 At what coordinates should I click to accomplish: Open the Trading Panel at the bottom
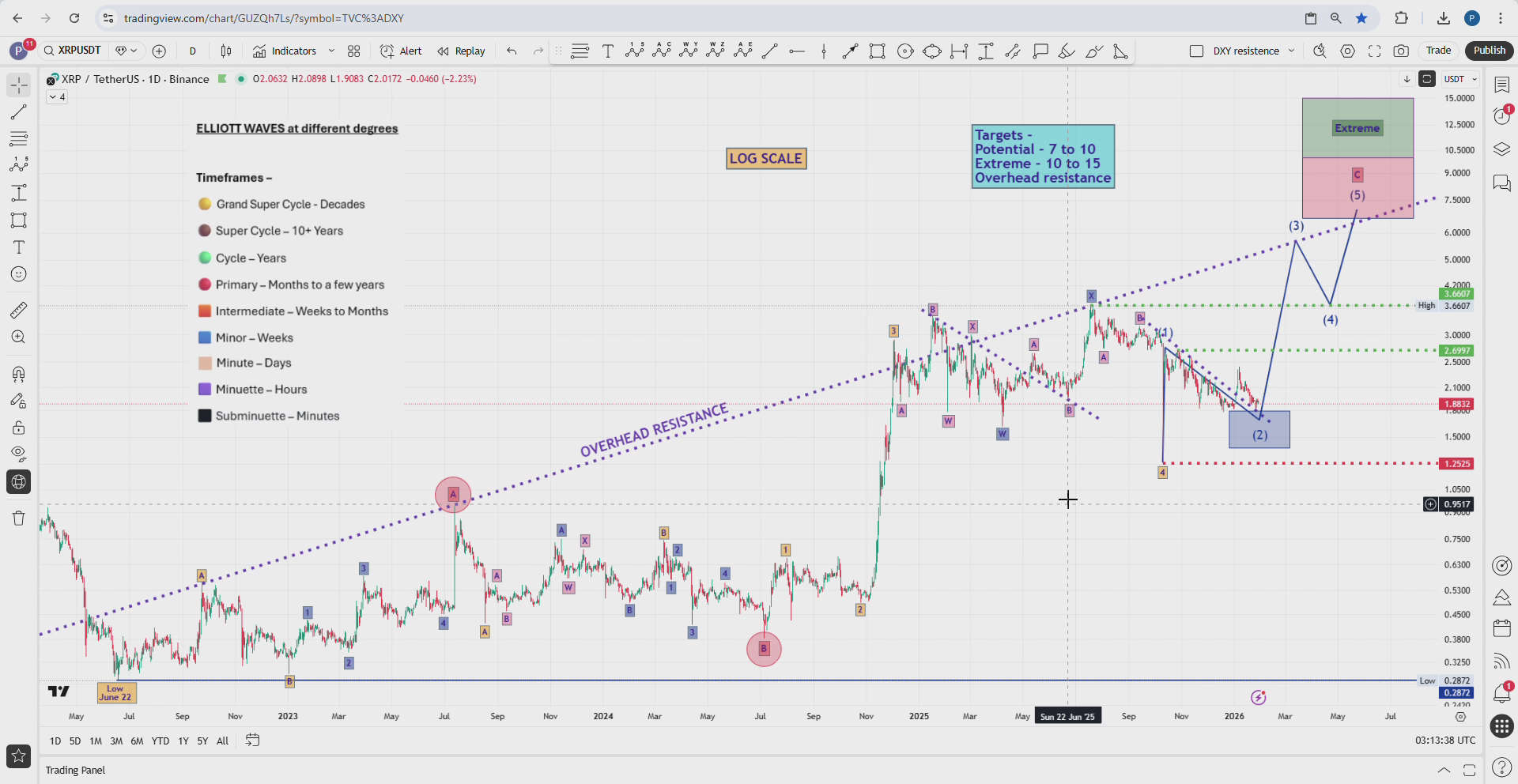tap(75, 769)
